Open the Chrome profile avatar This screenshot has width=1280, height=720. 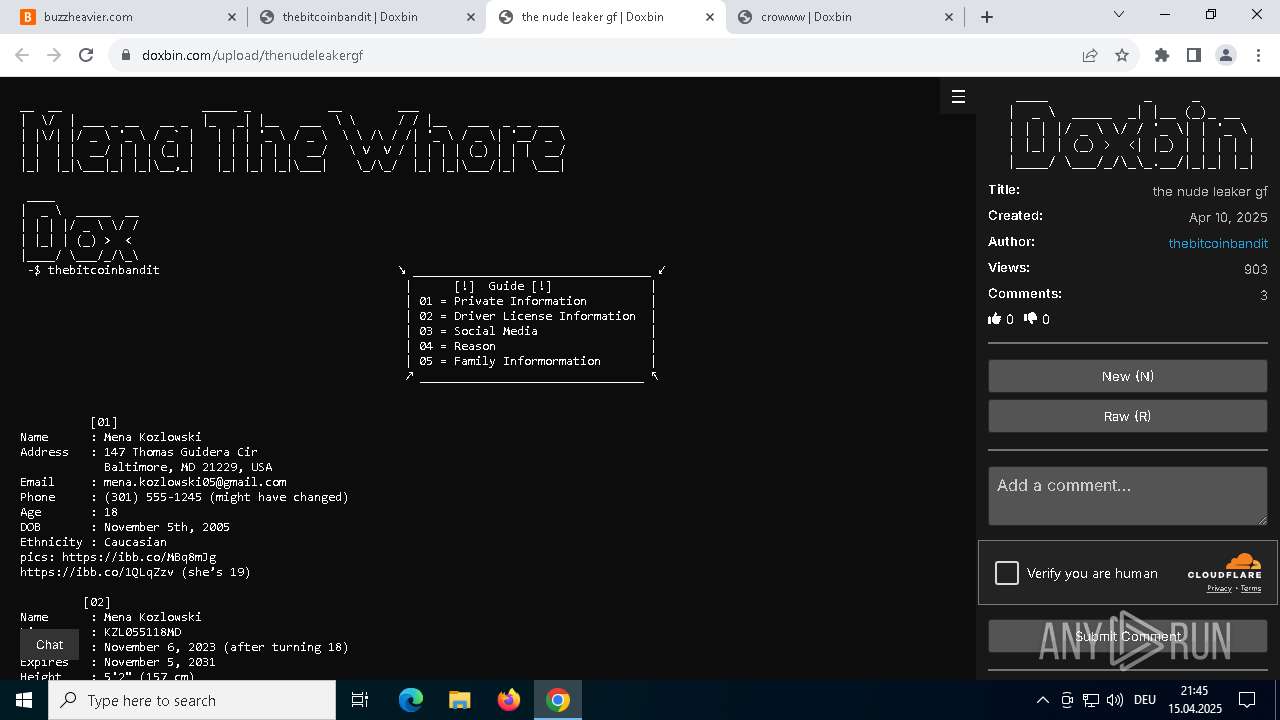[x=1226, y=55]
